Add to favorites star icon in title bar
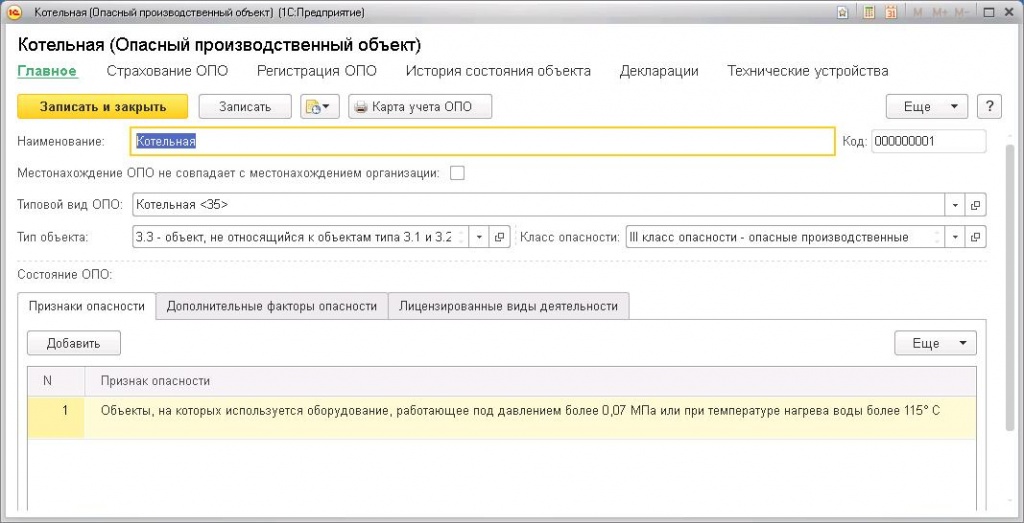The image size is (1024, 523). [x=844, y=12]
